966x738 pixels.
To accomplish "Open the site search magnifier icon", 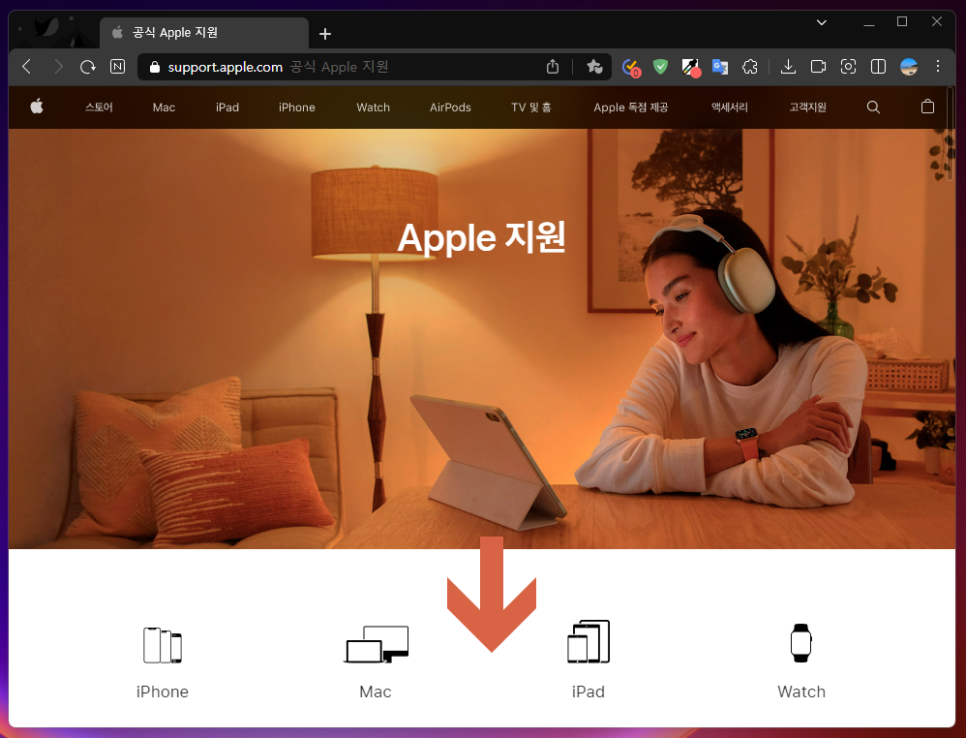I will tap(873, 107).
